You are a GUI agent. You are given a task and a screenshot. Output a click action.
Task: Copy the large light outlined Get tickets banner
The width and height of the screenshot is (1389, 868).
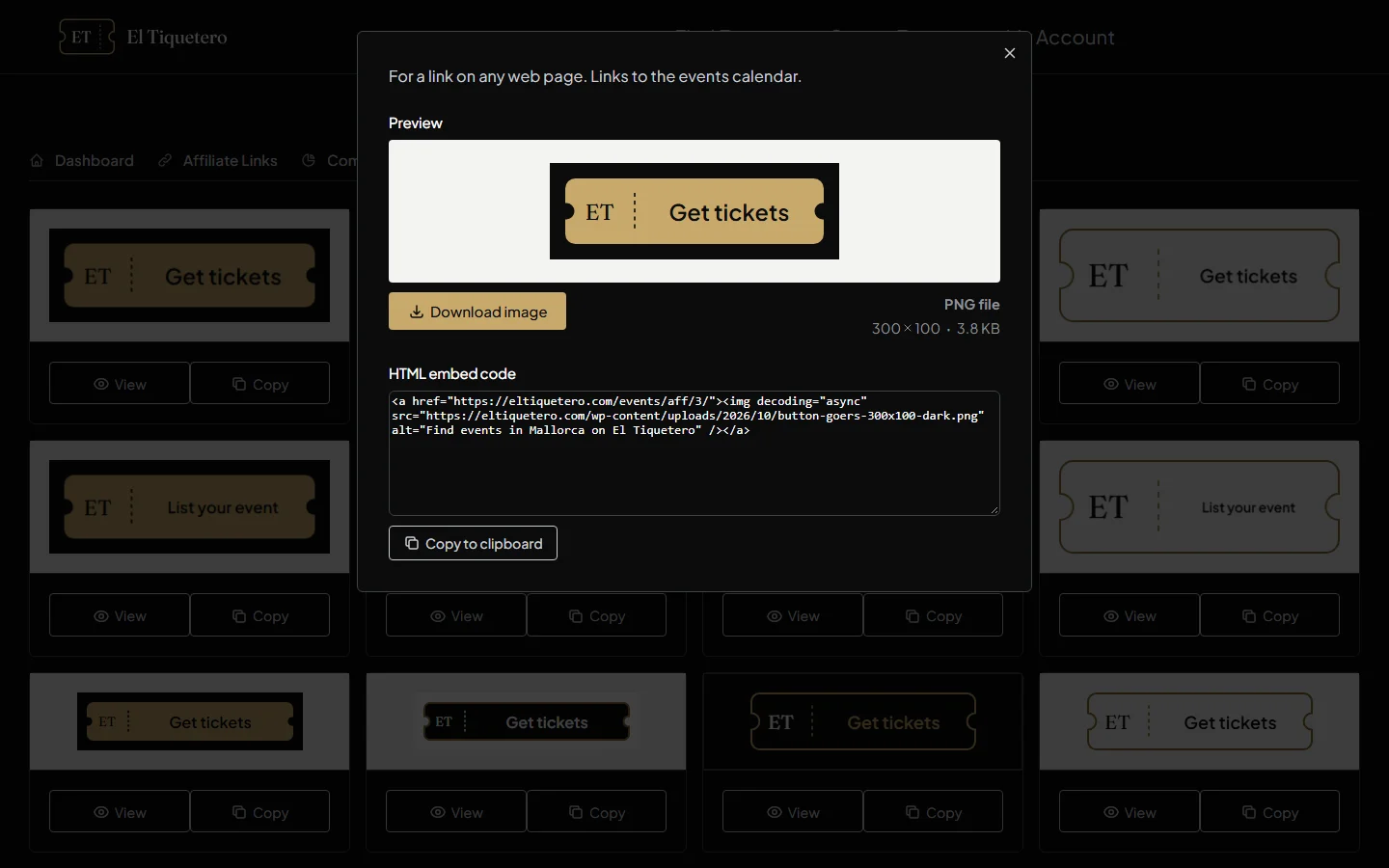[x=1270, y=384]
